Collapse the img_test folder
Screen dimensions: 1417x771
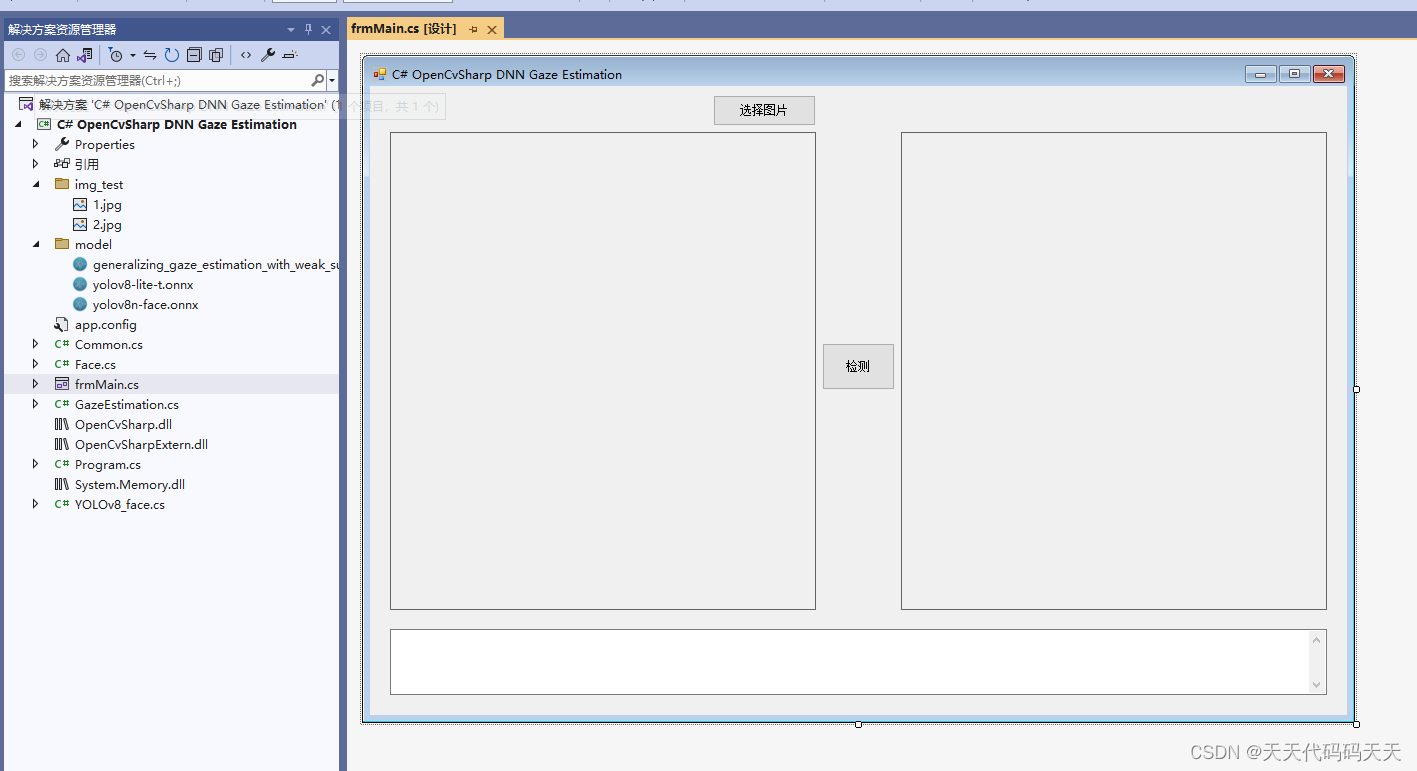pos(36,184)
